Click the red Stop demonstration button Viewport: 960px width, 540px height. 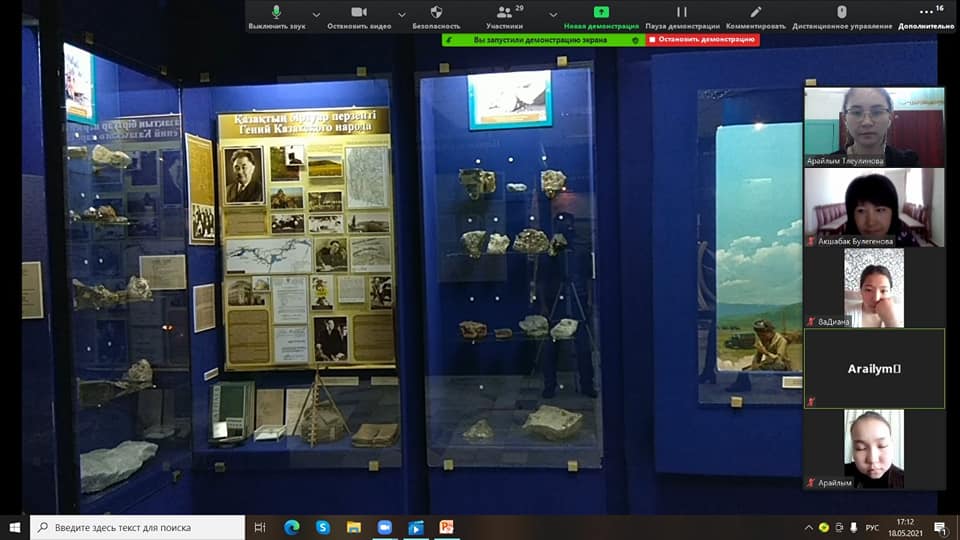(702, 40)
